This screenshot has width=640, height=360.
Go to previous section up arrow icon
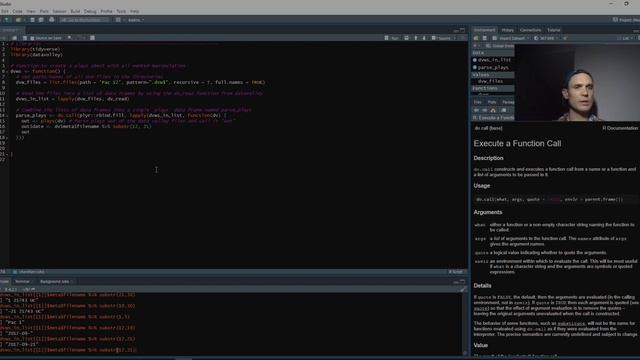(x=416, y=38)
